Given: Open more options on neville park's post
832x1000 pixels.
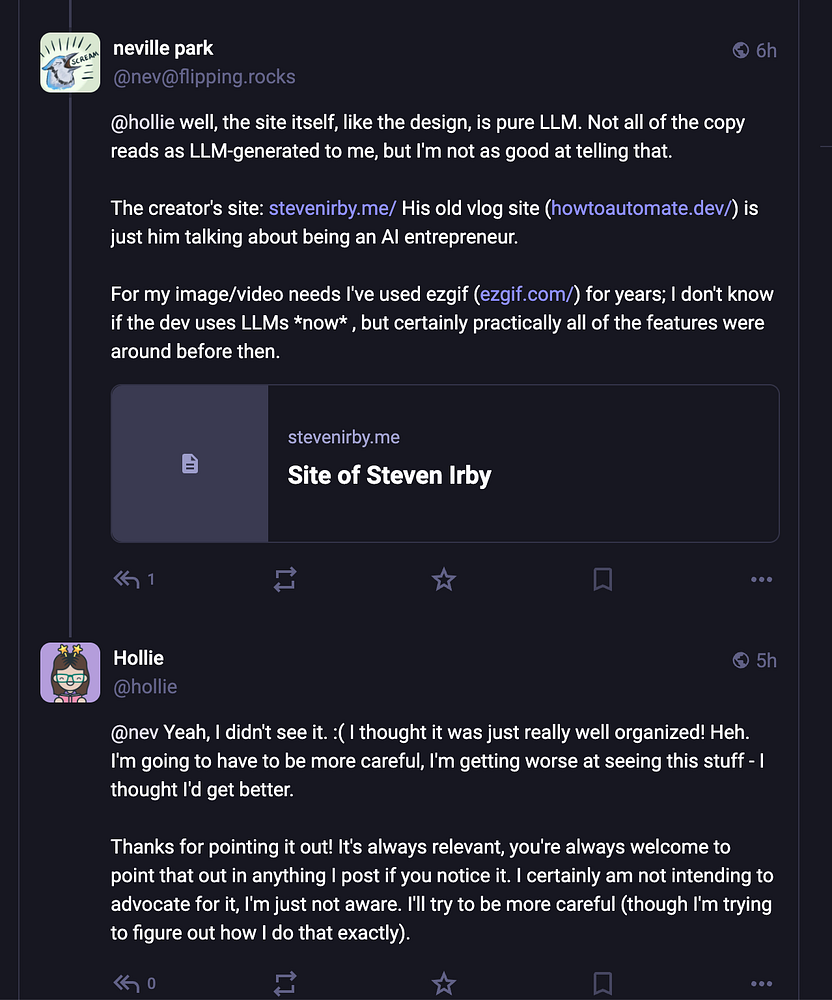Looking at the screenshot, I should click(761, 579).
